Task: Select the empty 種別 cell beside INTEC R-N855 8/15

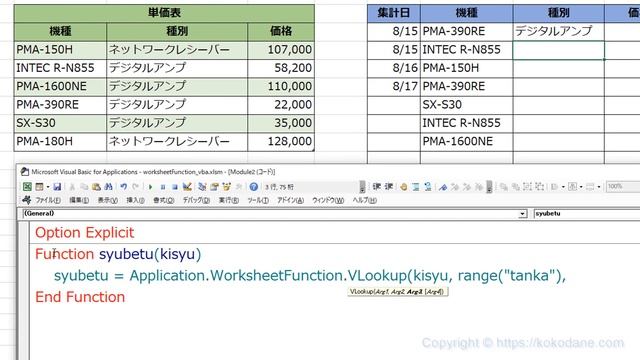Action: [x=558, y=50]
